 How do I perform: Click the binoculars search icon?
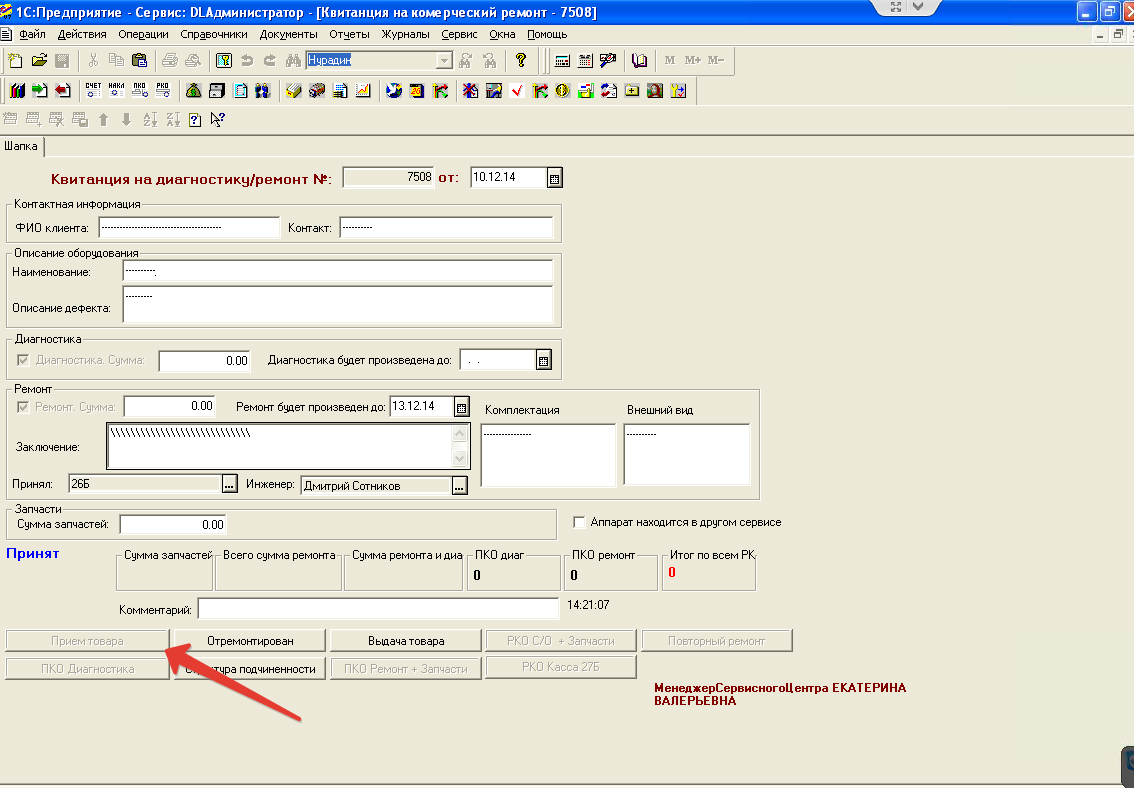[293, 60]
